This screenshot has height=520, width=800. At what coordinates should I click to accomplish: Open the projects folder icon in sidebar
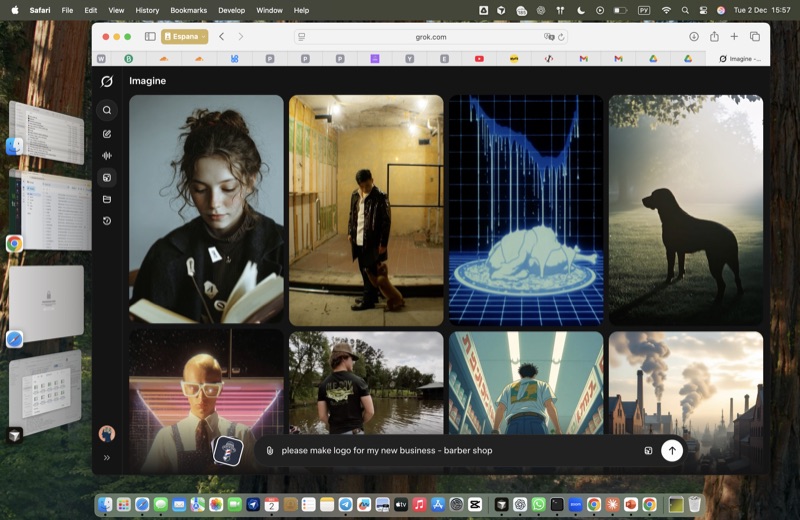point(107,200)
